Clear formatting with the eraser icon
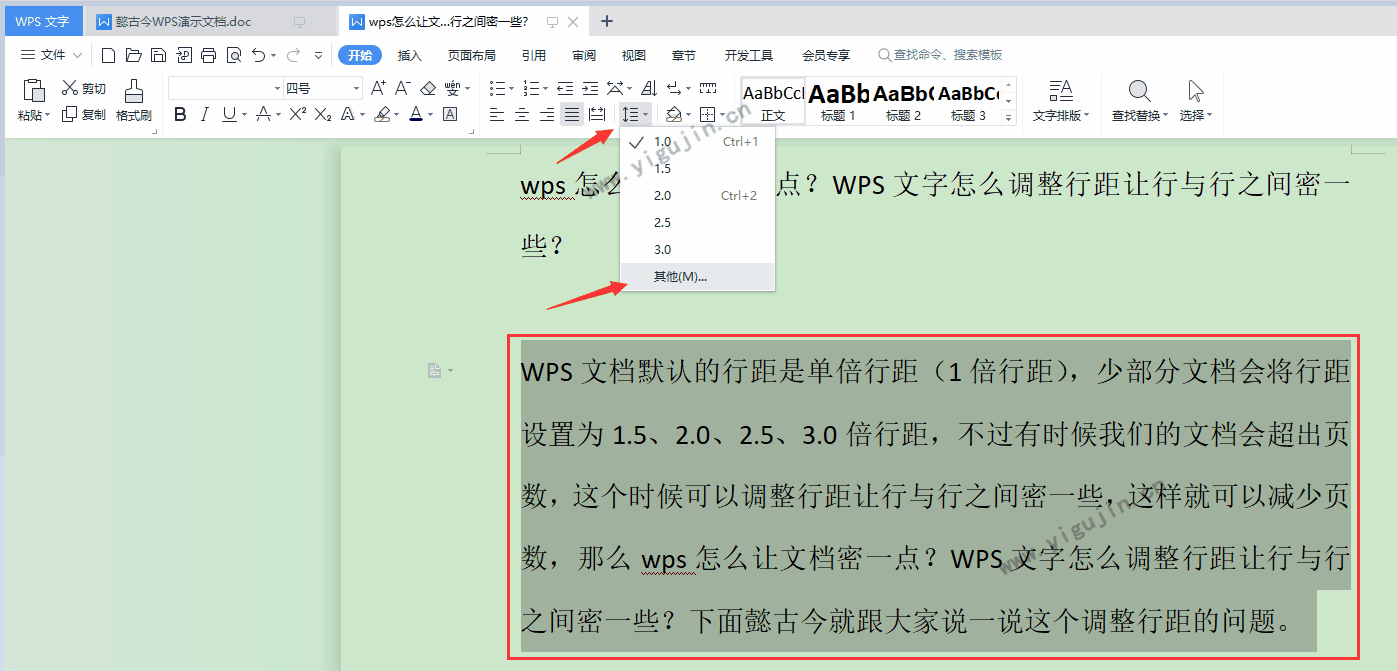This screenshot has width=1397, height=671. (x=428, y=88)
